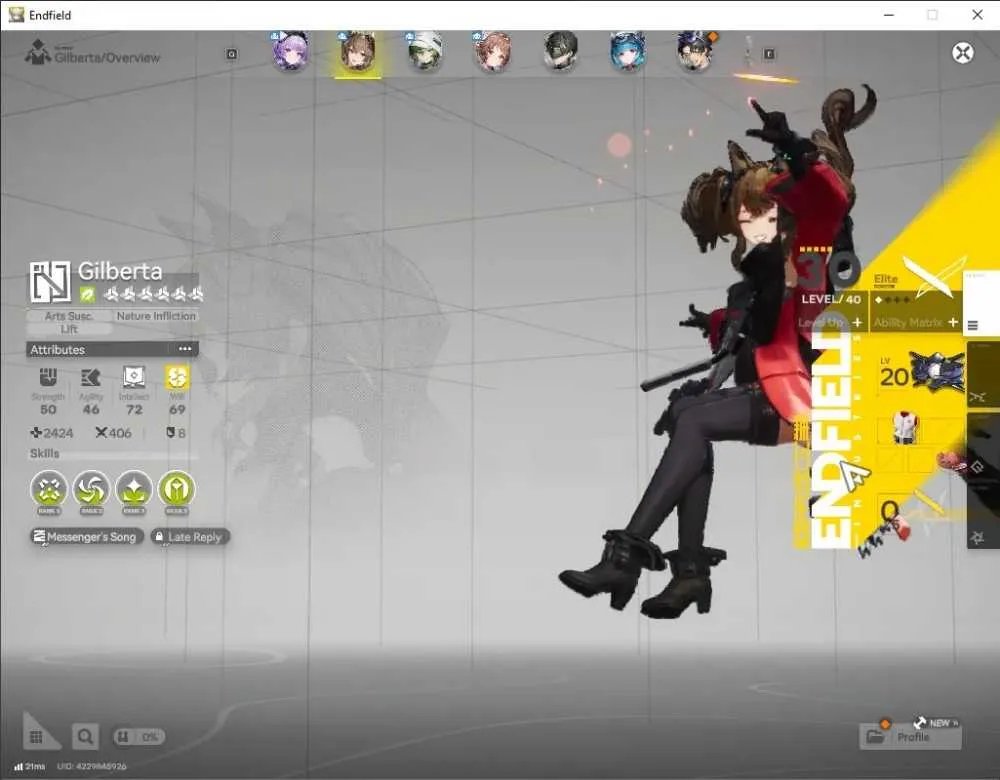
Task: Select the operator portrait with orange marker
Action: (696, 50)
